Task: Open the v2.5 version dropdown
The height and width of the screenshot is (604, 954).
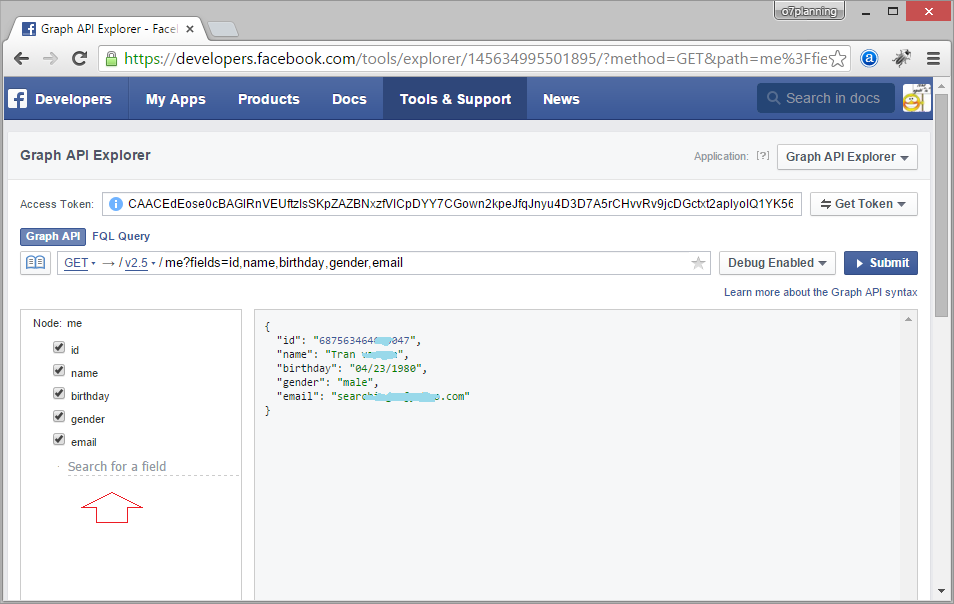Action: click(x=140, y=263)
